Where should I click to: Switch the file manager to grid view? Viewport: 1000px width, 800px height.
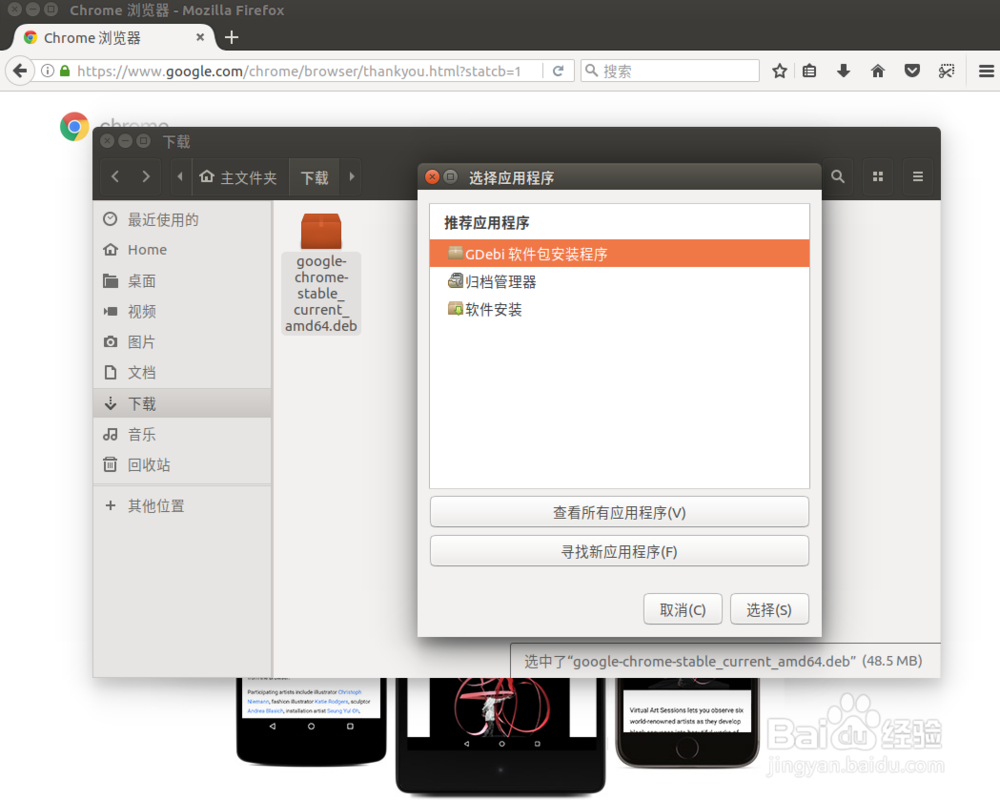tap(877, 177)
